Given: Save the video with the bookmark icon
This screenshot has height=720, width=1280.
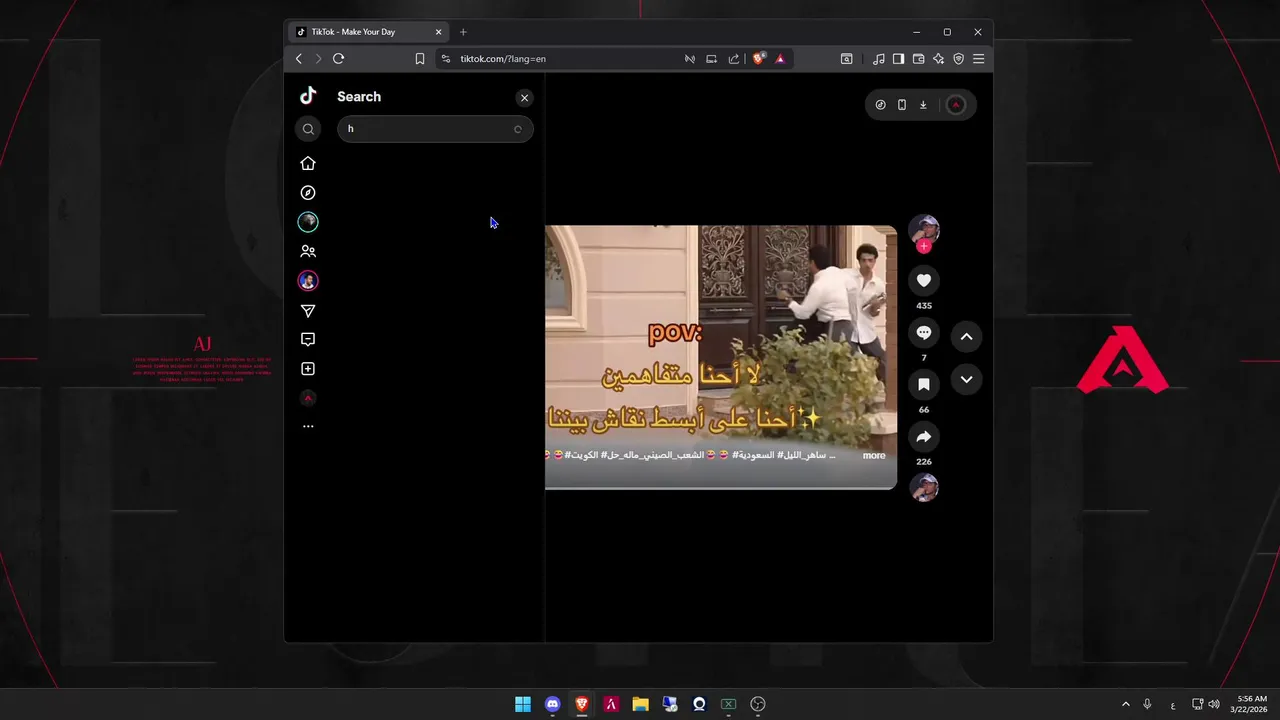Looking at the screenshot, I should (x=924, y=385).
